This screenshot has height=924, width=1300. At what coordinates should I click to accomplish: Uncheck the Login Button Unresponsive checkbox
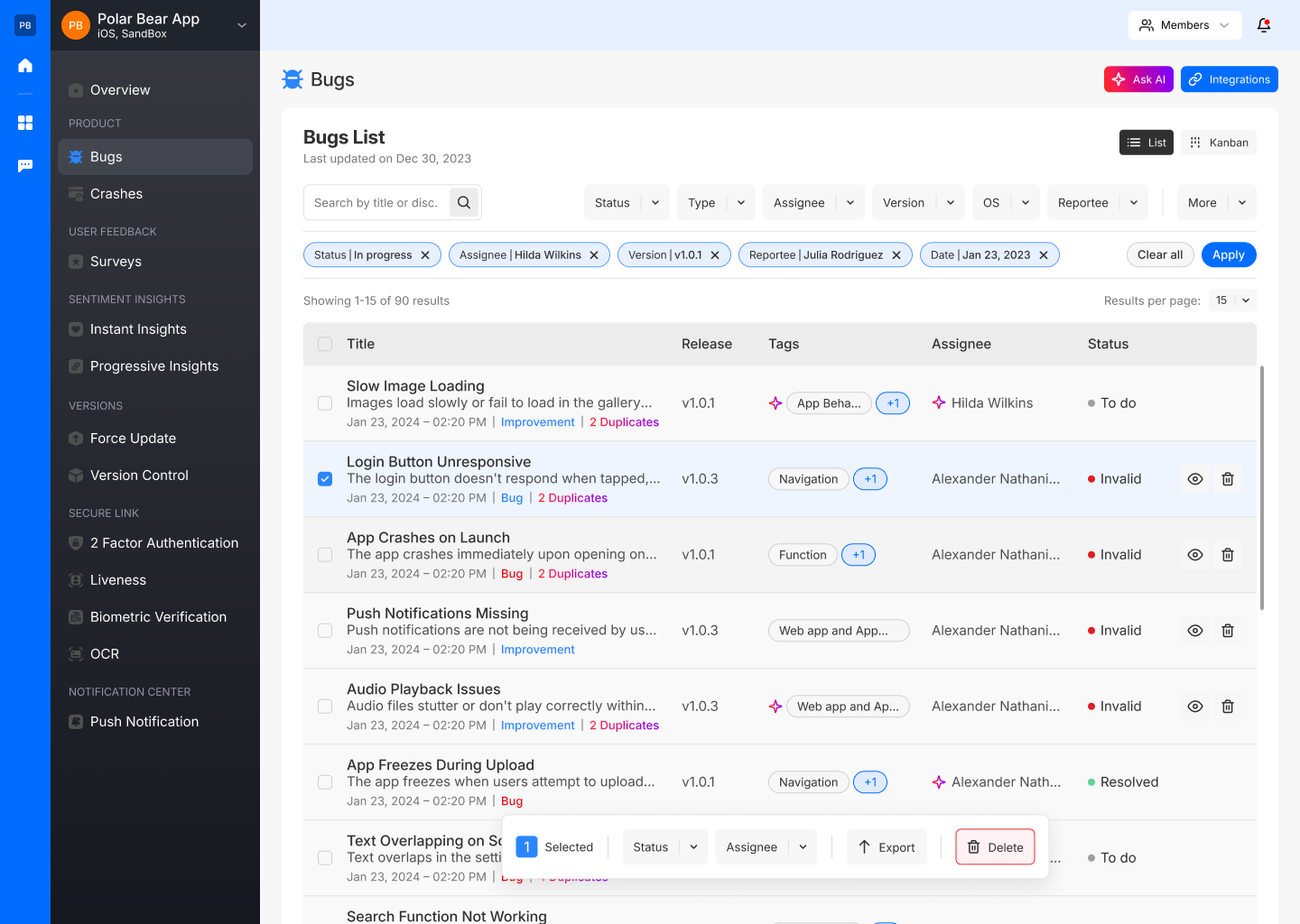(325, 479)
